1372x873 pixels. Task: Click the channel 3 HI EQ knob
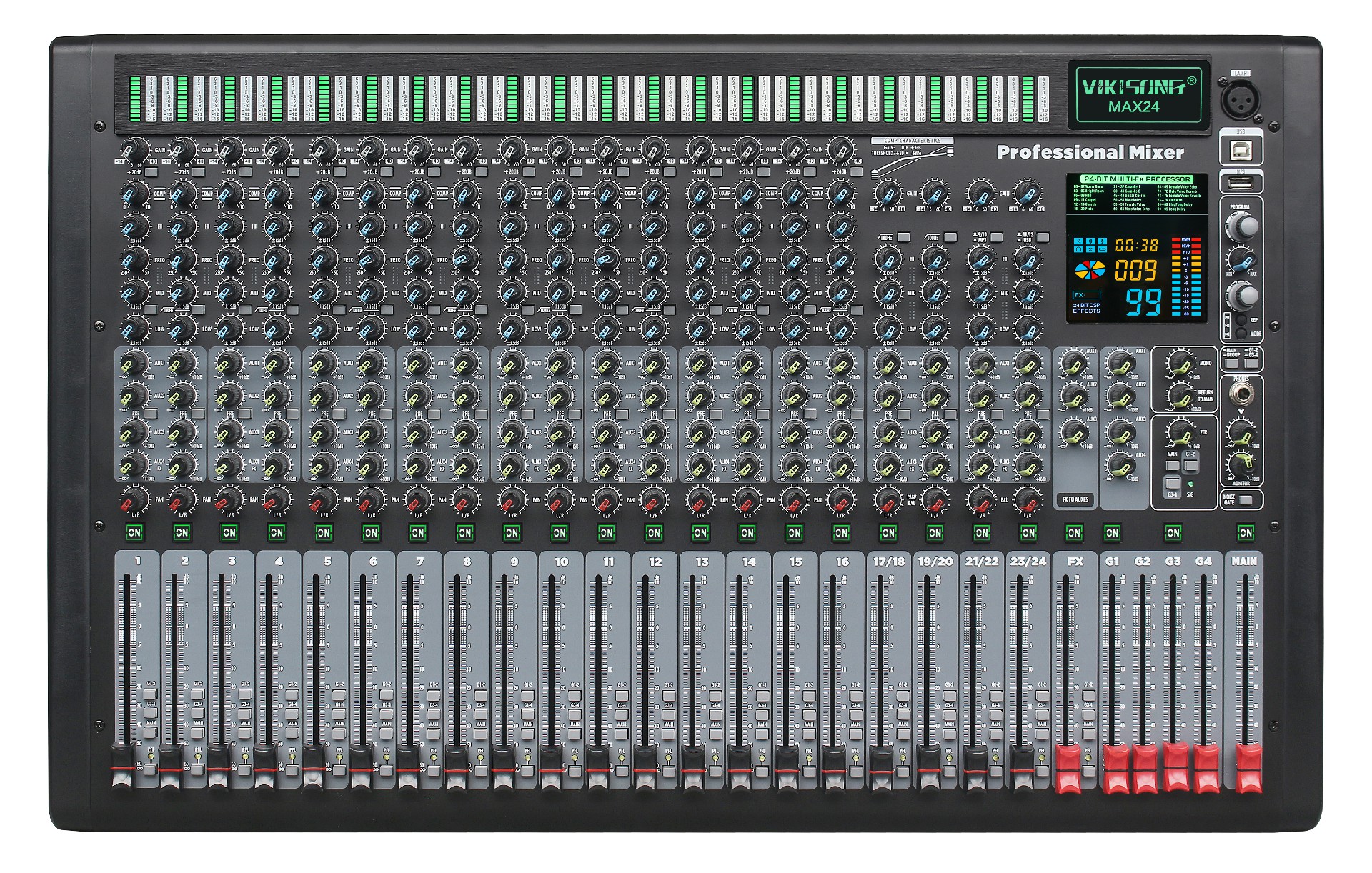coord(229,226)
